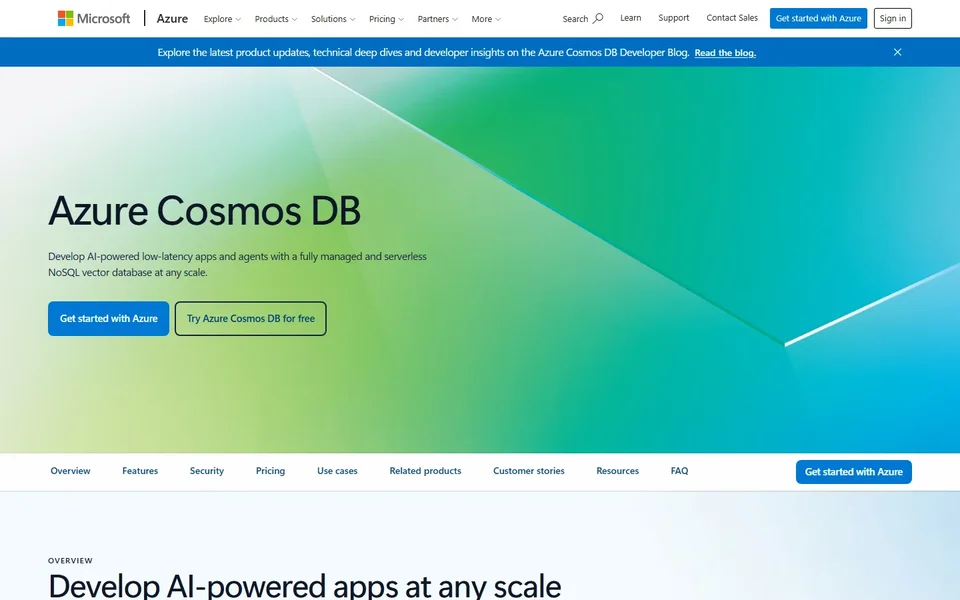Viewport: 960px width, 600px height.
Task: Open the Support link in header
Action: pos(673,18)
